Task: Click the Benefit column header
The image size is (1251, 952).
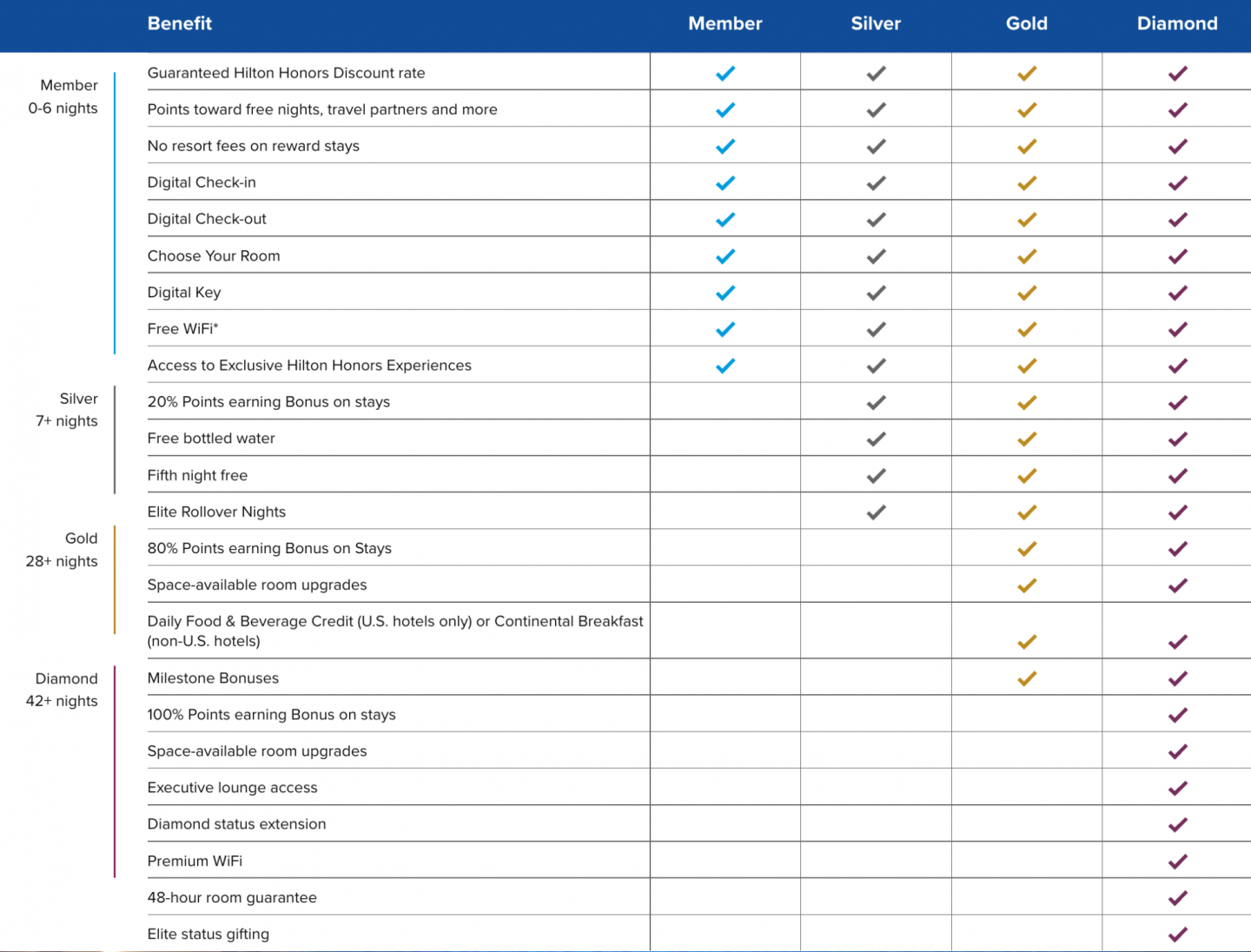Action: tap(180, 23)
